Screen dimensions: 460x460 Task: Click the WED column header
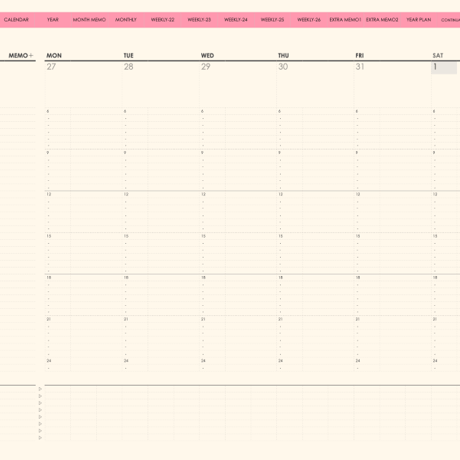207,56
